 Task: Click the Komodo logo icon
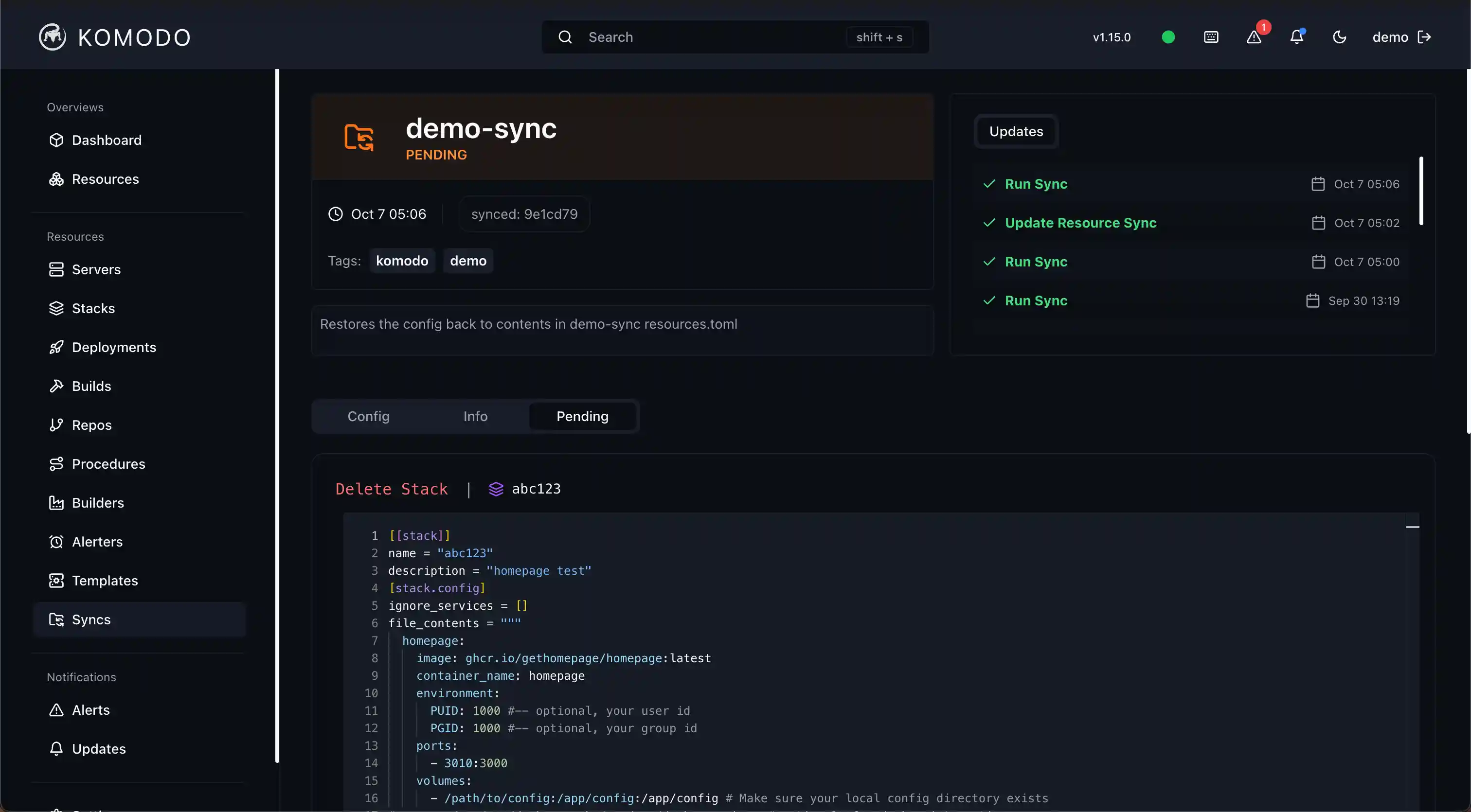(52, 36)
